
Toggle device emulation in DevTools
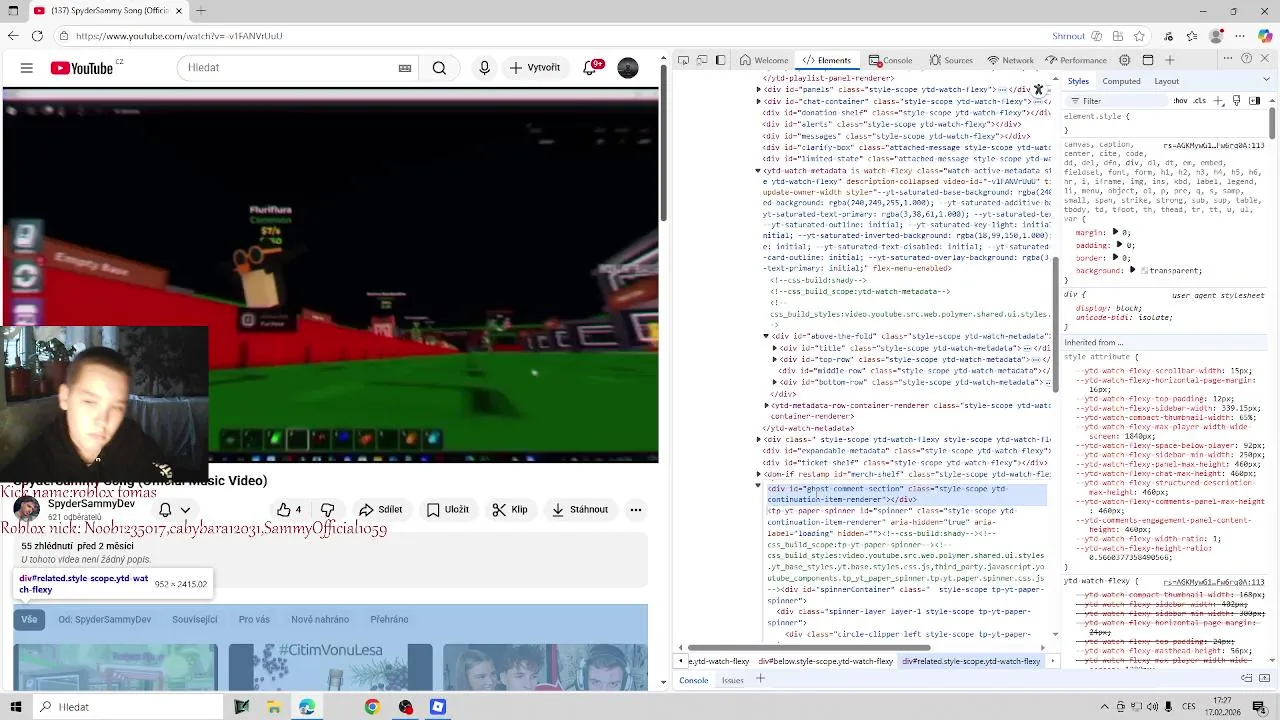click(x=702, y=60)
